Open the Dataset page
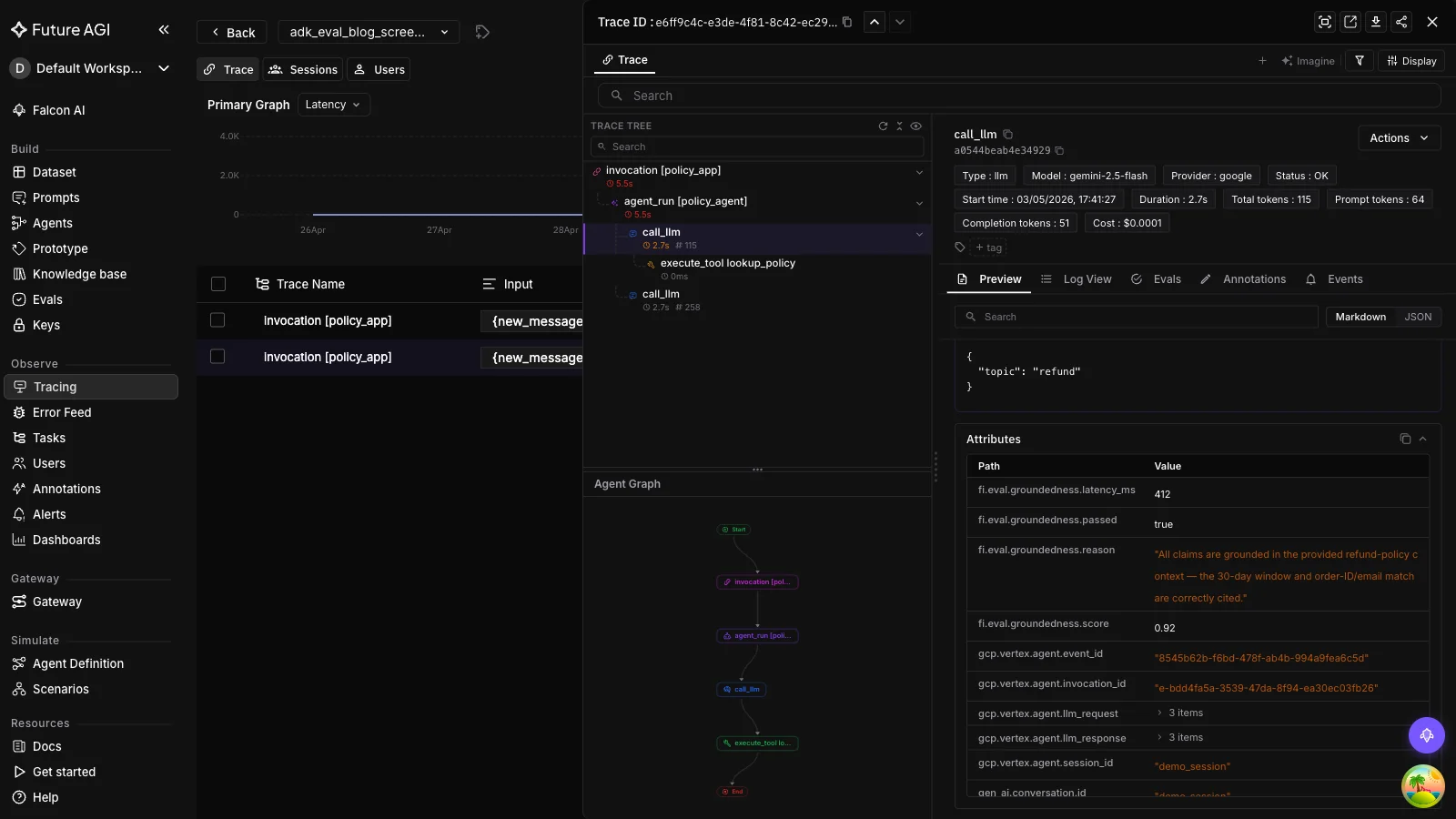 pos(55,172)
